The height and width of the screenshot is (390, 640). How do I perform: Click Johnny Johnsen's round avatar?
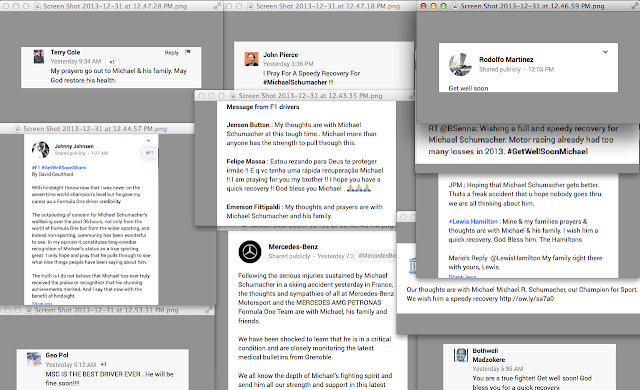[40, 150]
